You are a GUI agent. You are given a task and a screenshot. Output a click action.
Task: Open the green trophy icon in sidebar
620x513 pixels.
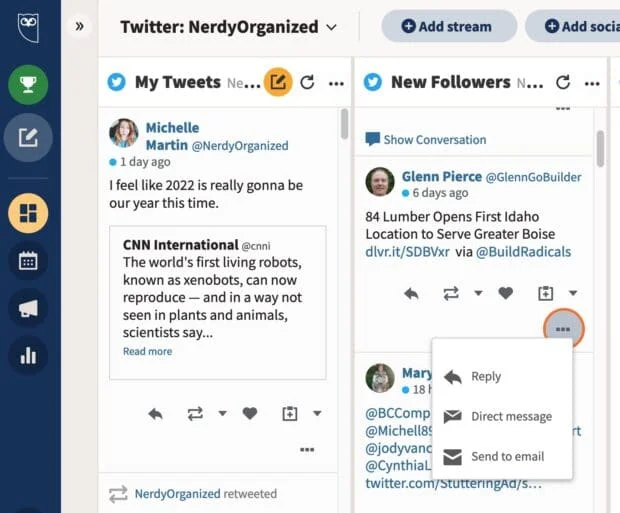[28, 85]
